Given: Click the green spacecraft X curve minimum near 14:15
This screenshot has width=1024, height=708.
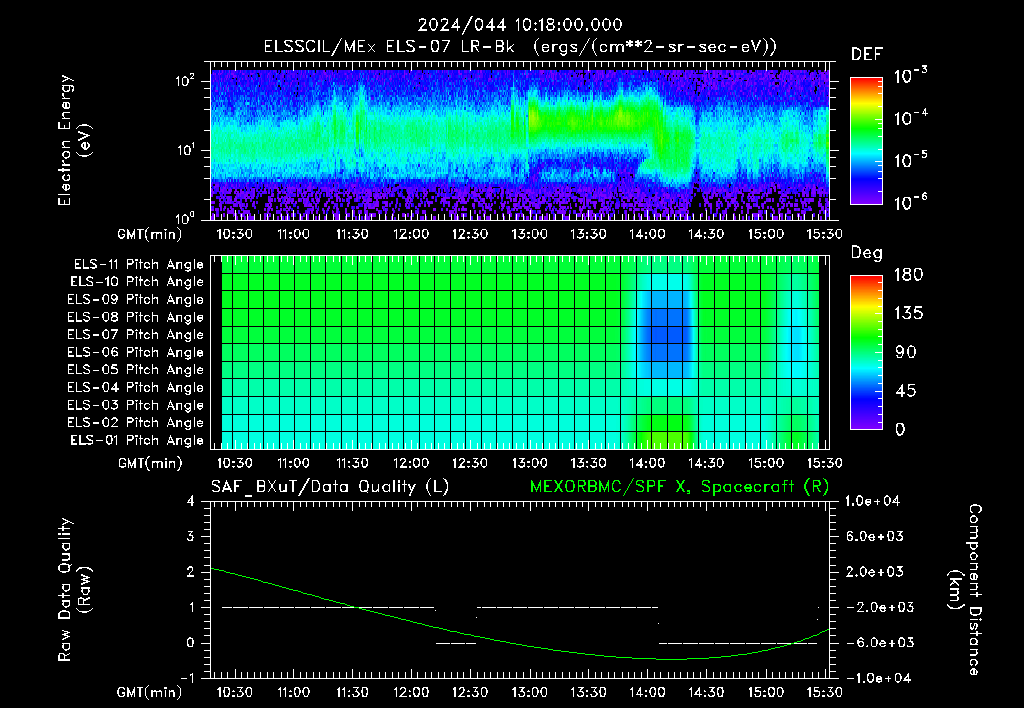Looking at the screenshot, I should click(x=673, y=659).
